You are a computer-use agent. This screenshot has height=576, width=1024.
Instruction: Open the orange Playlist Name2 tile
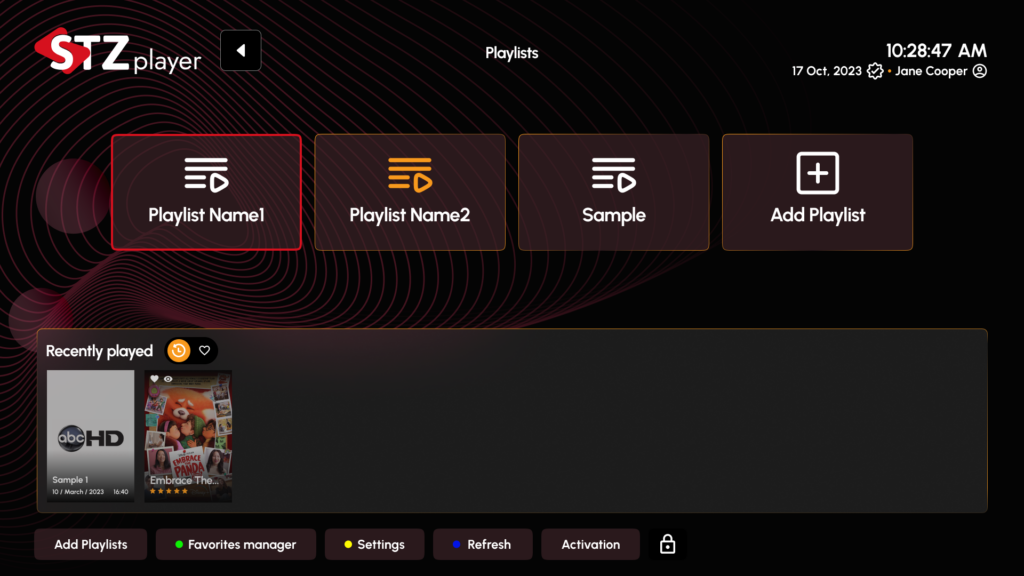[x=410, y=193]
